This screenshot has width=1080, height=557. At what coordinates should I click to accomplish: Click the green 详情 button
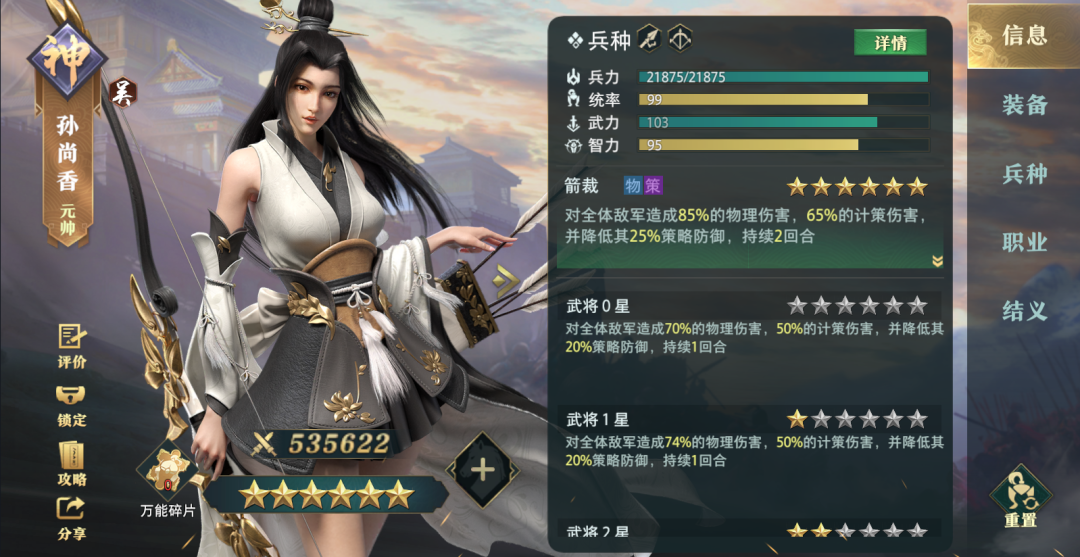891,43
